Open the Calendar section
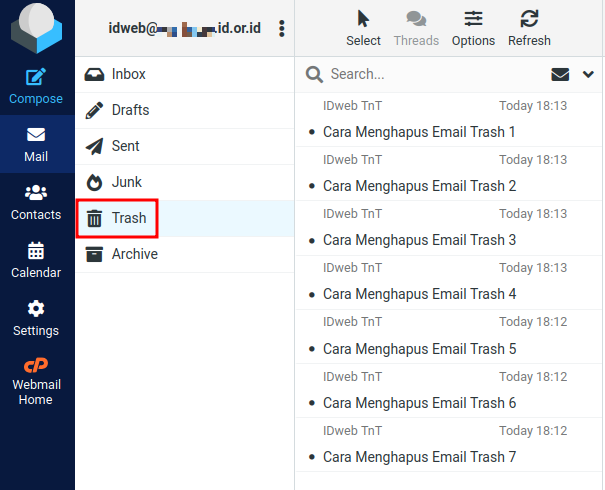Screen dimensions: 605x490 click(36, 260)
